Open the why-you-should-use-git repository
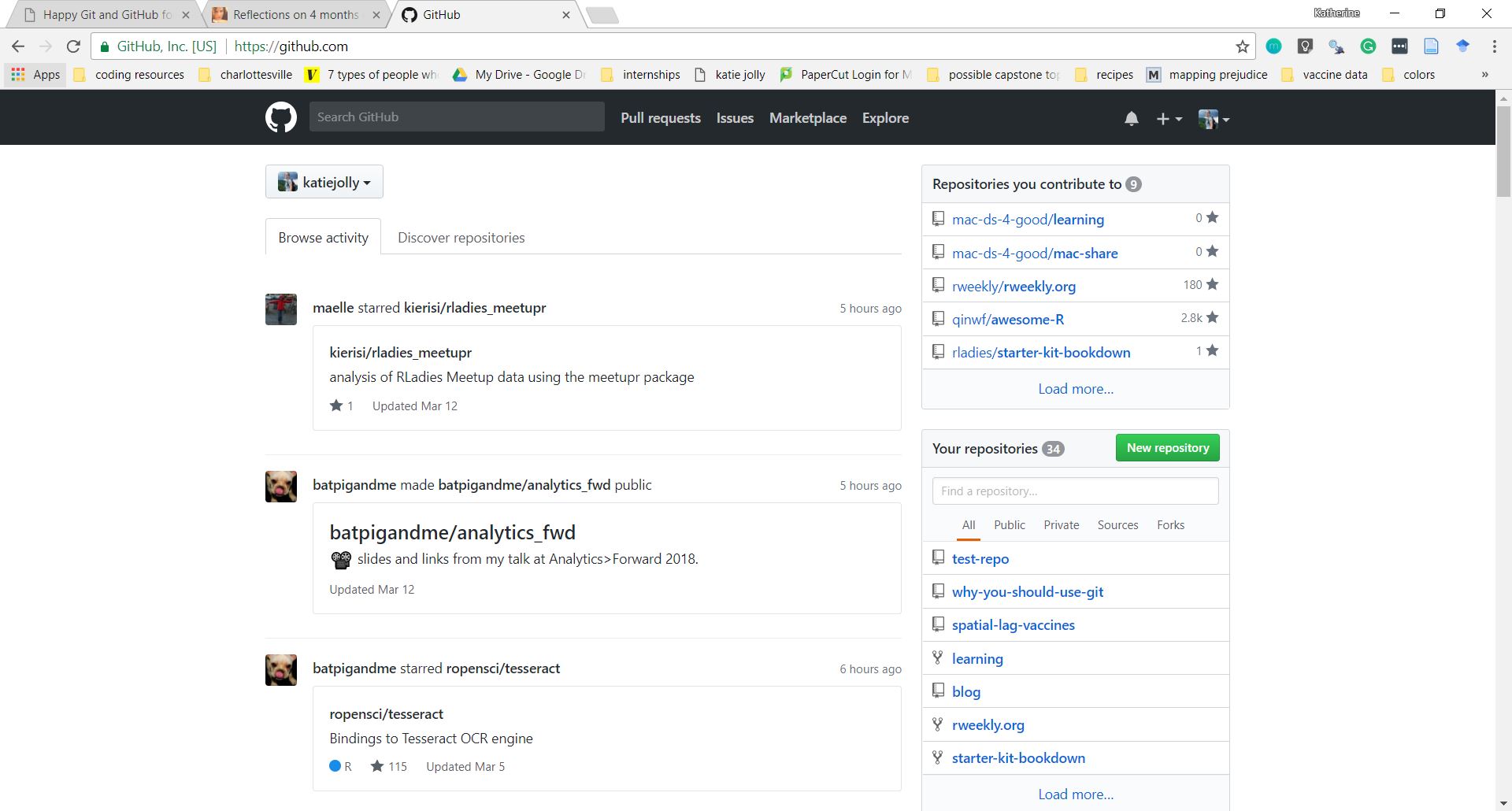 coord(1028,591)
